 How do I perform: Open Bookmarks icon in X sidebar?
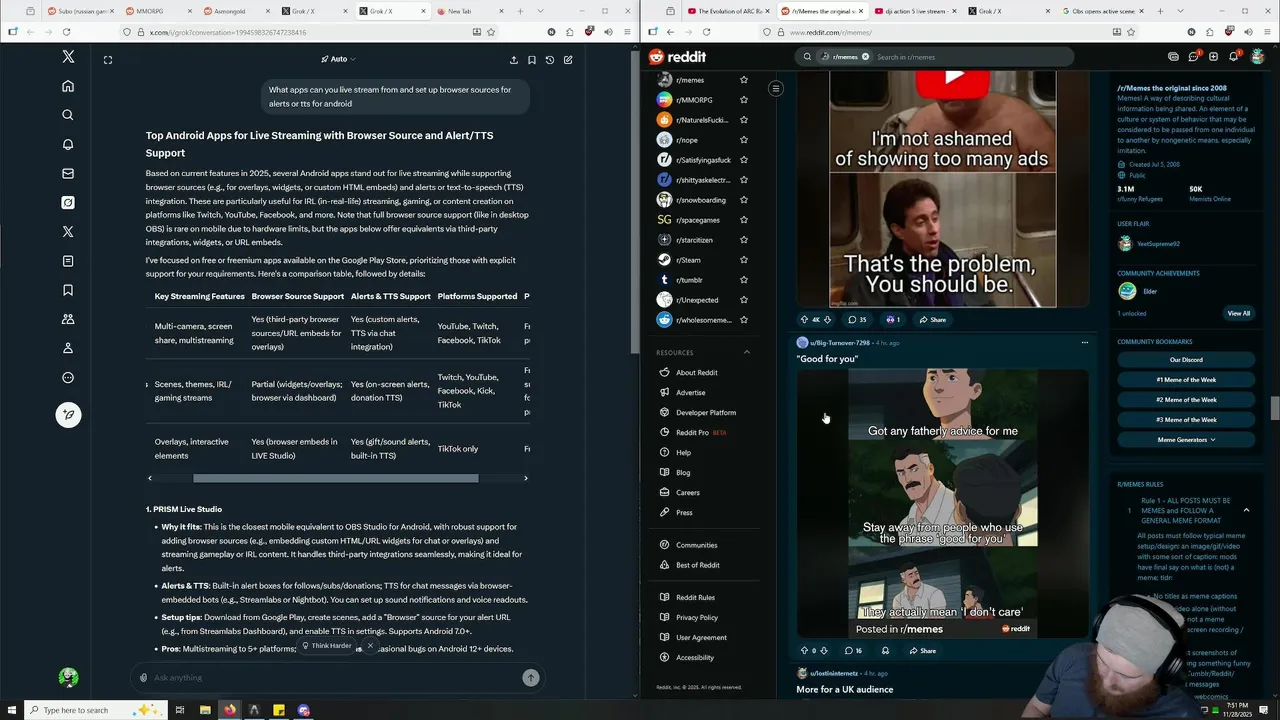click(68, 290)
